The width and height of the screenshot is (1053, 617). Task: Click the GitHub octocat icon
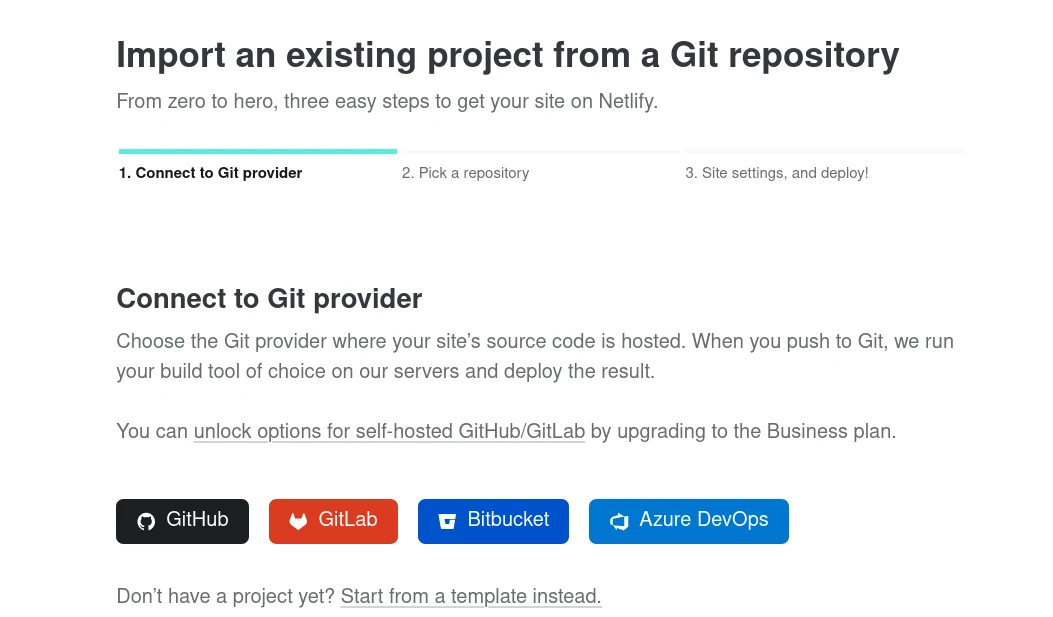click(146, 521)
